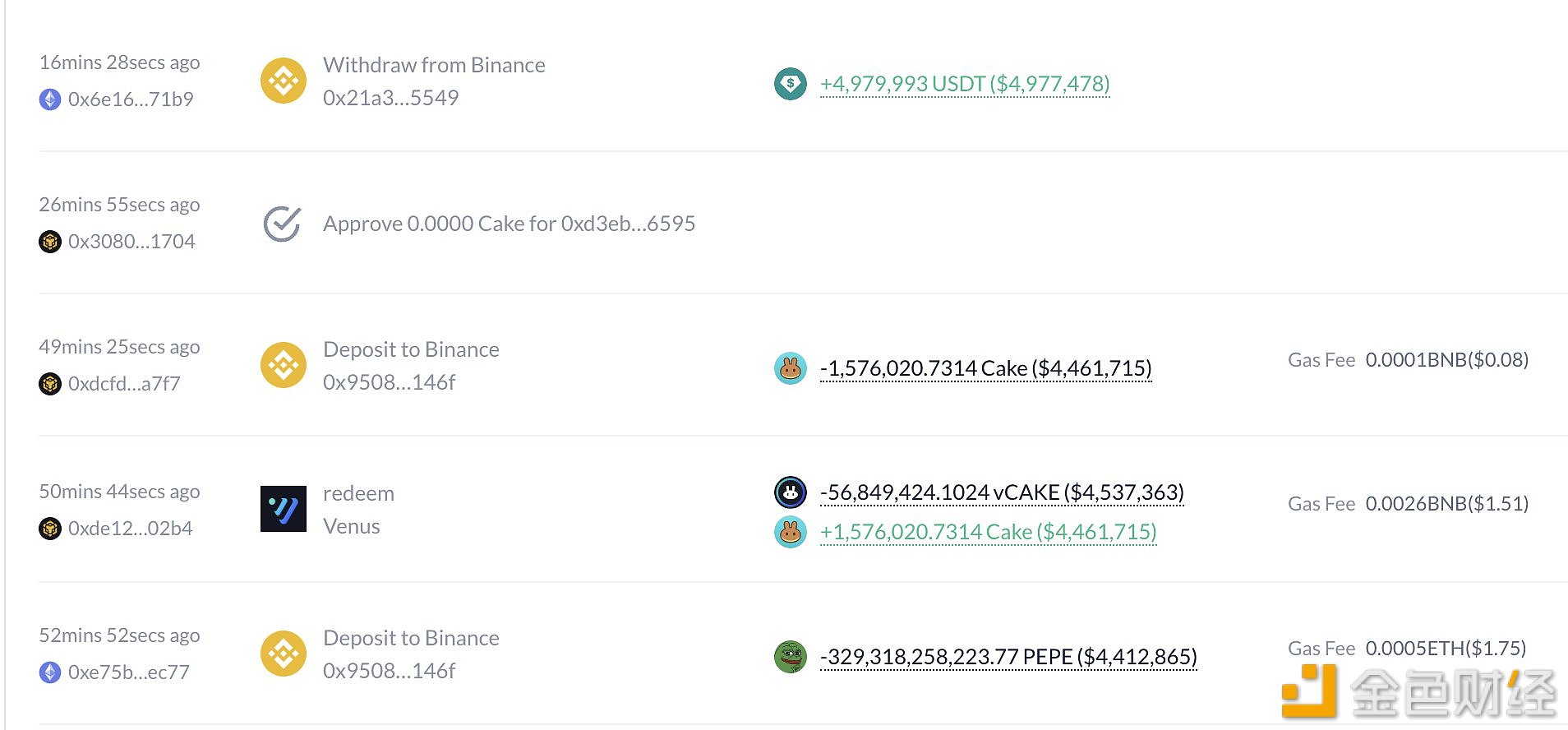Open the -329,318,258,223.77 PEPE amount link

1008,657
